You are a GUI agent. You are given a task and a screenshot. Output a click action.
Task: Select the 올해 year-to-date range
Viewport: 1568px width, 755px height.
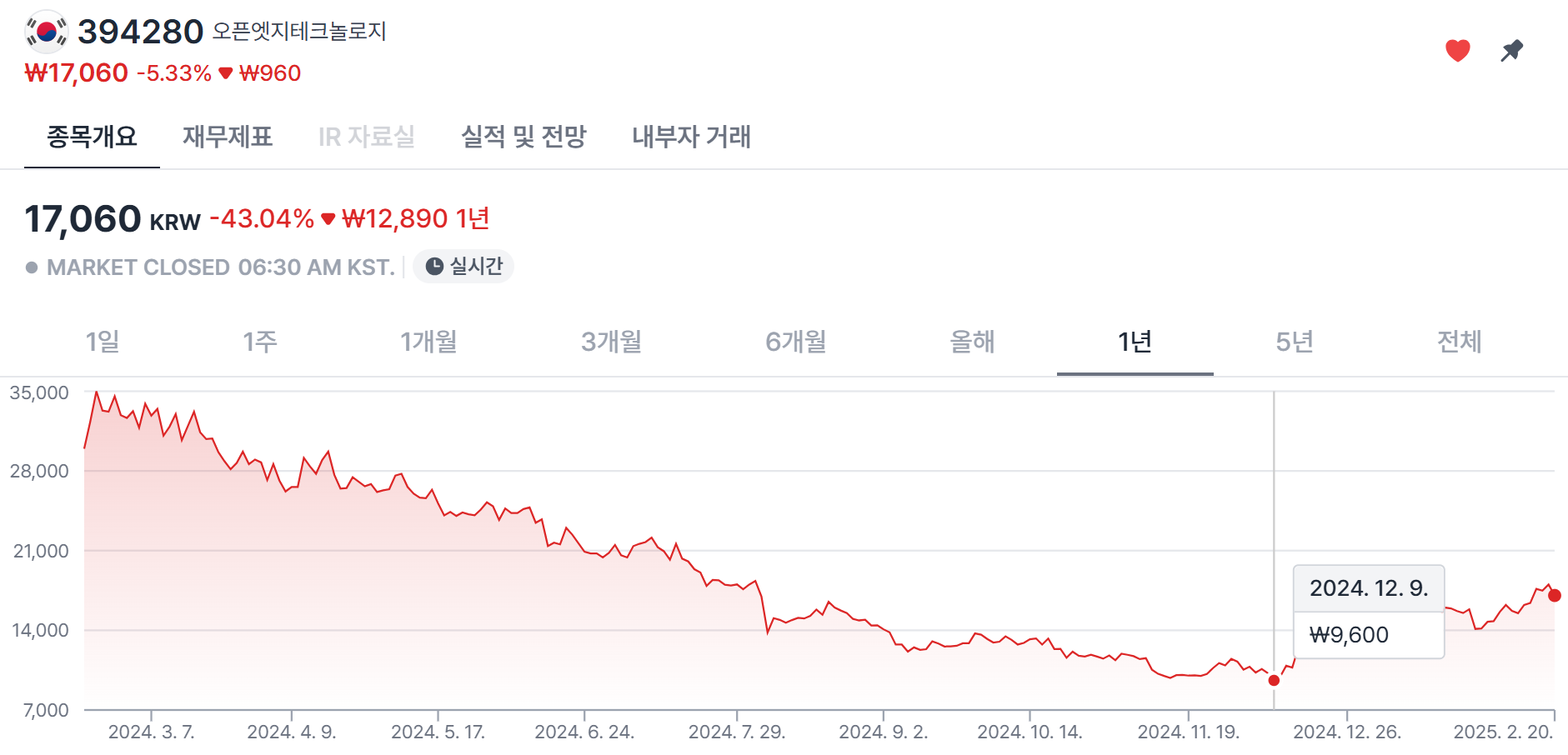(x=972, y=342)
